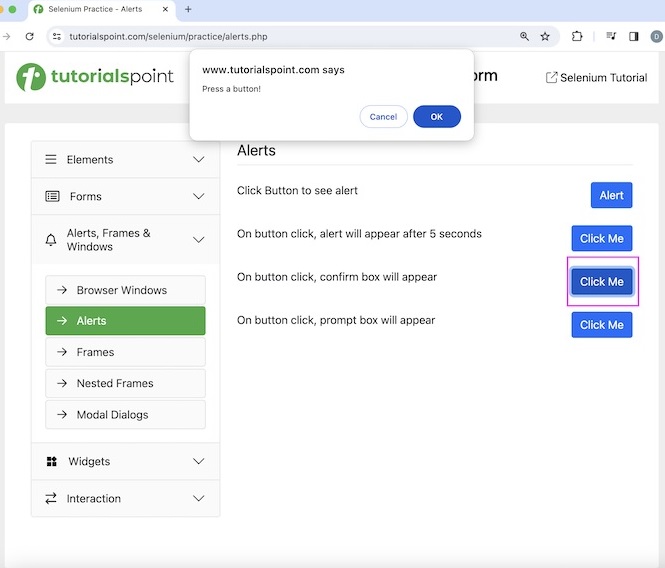Toggle the browser side panel icon

[634, 36]
